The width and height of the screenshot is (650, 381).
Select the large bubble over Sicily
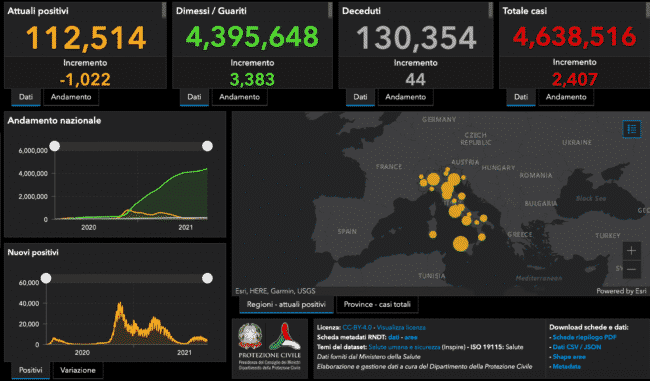461,243
